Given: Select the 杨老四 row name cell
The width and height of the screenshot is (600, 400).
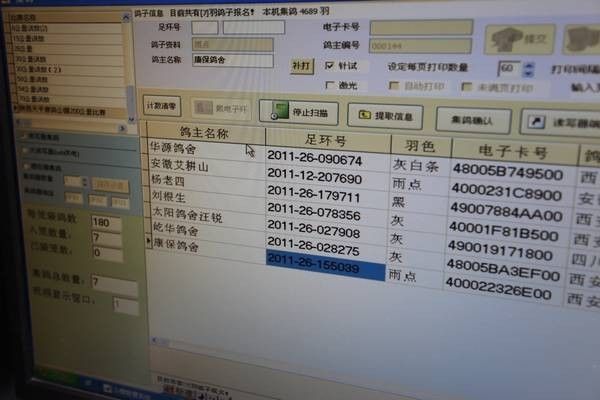Looking at the screenshot, I should 207,181.
